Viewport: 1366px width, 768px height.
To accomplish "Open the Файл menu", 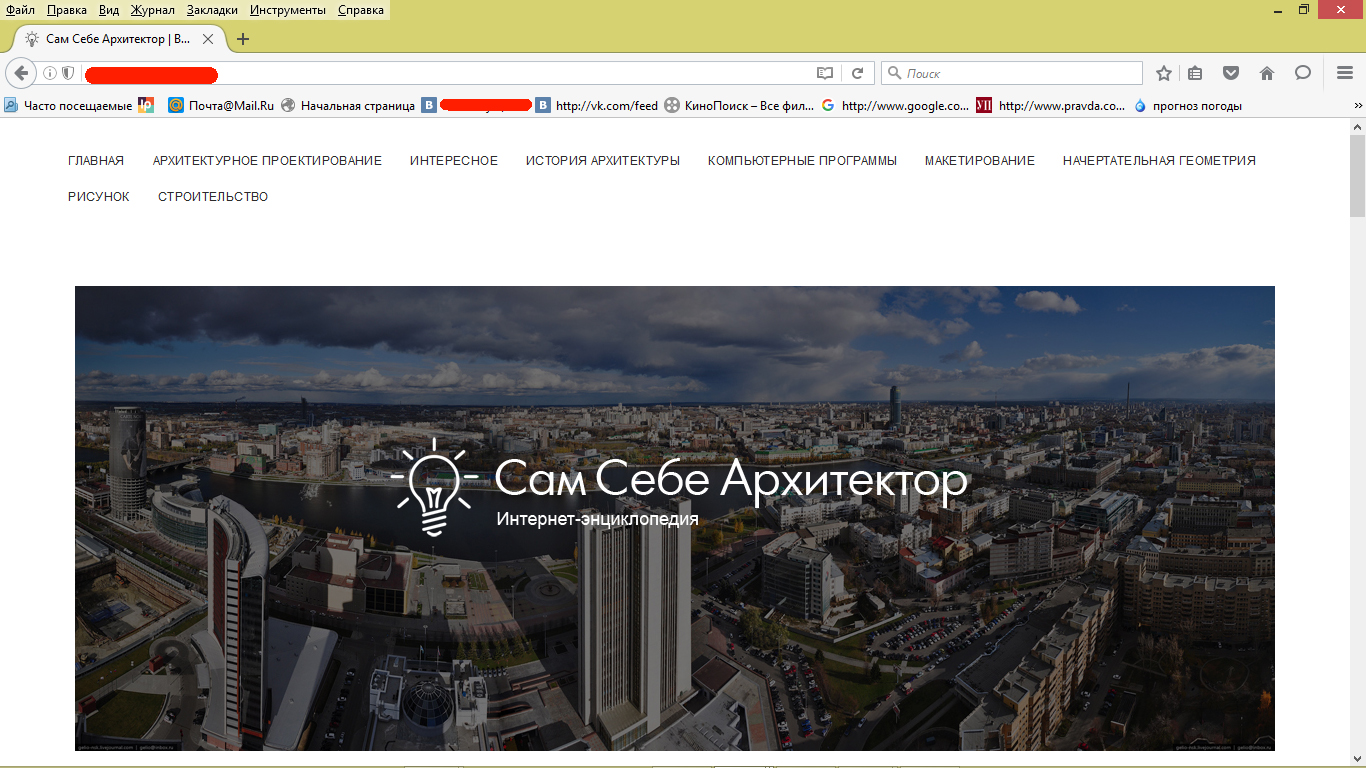I will (x=20, y=10).
